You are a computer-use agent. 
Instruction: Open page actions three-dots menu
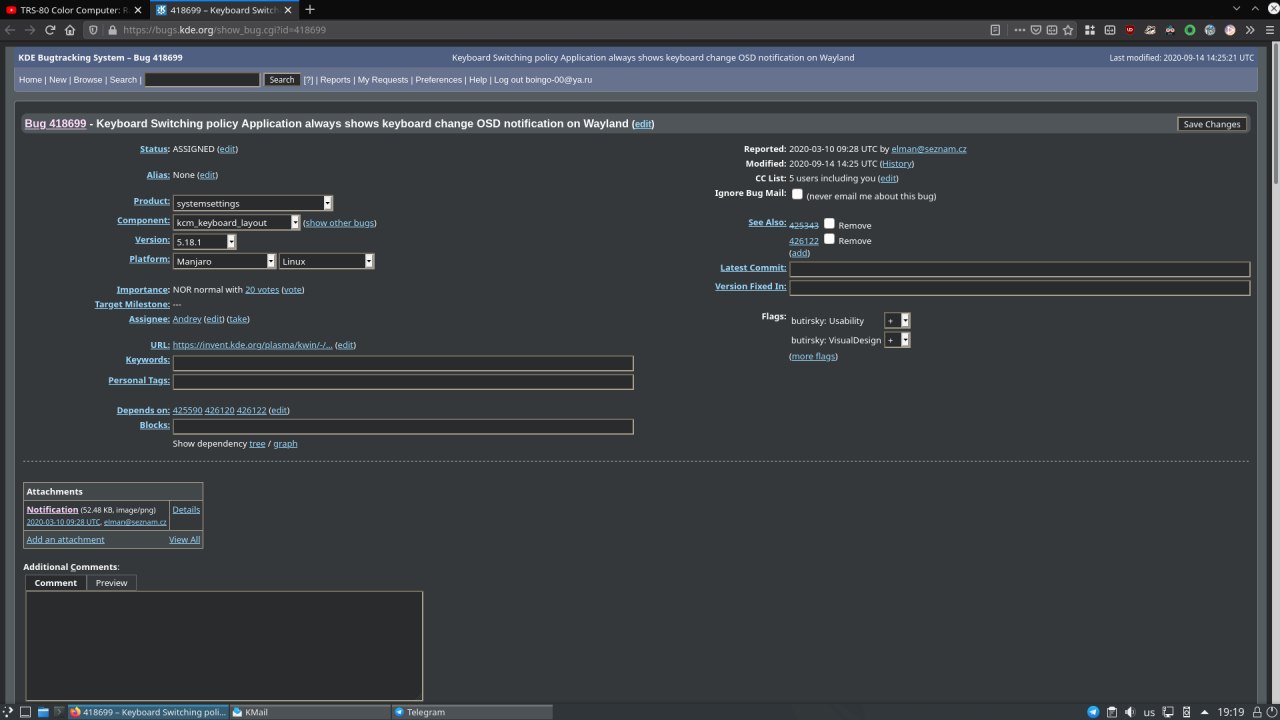click(1019, 30)
